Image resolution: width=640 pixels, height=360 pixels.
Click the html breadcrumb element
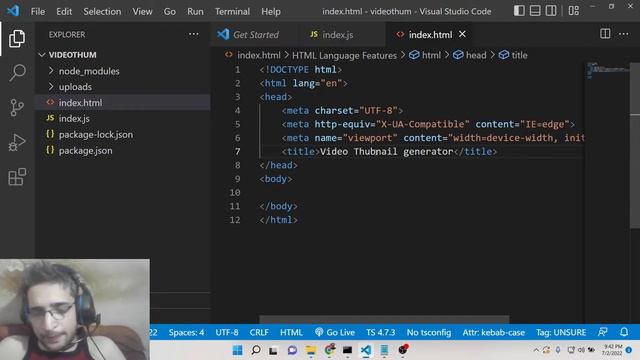[x=425, y=55]
